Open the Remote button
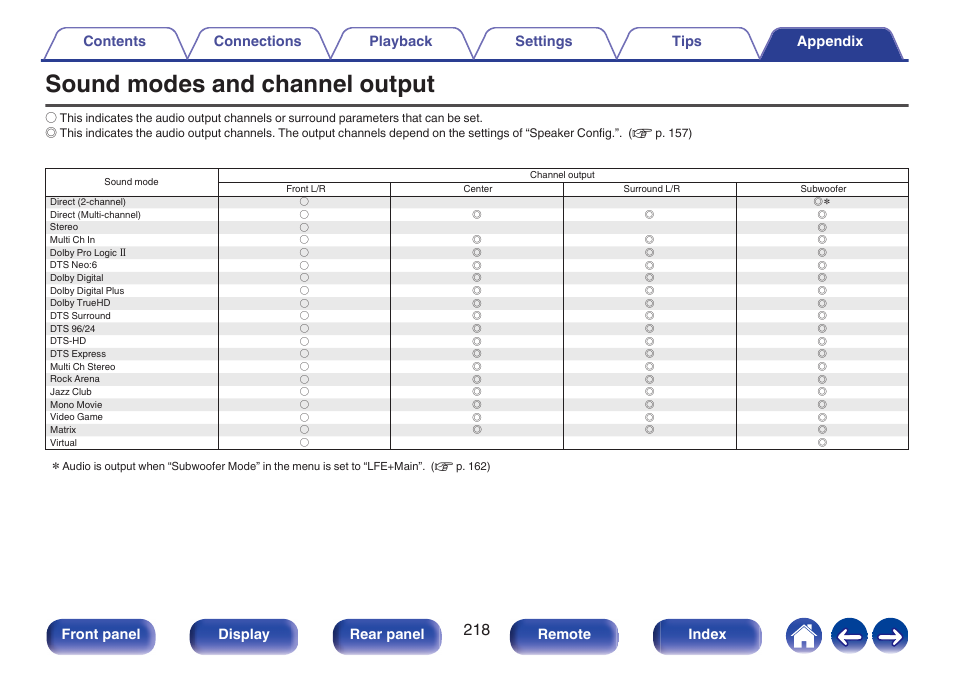 click(x=564, y=636)
